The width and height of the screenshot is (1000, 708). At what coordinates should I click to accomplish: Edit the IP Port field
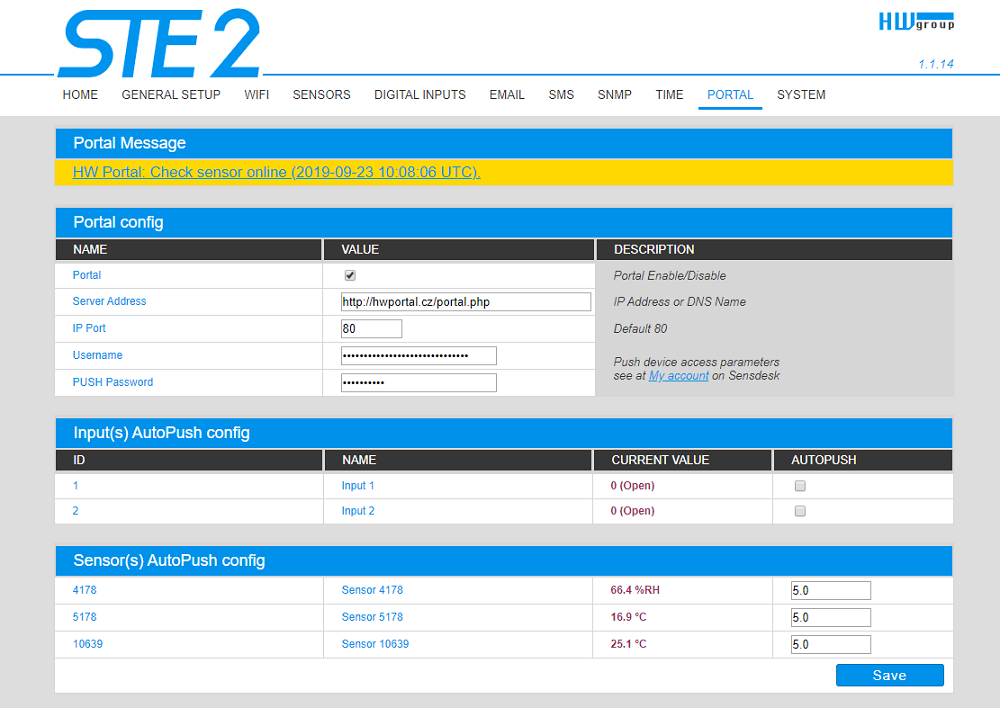371,328
